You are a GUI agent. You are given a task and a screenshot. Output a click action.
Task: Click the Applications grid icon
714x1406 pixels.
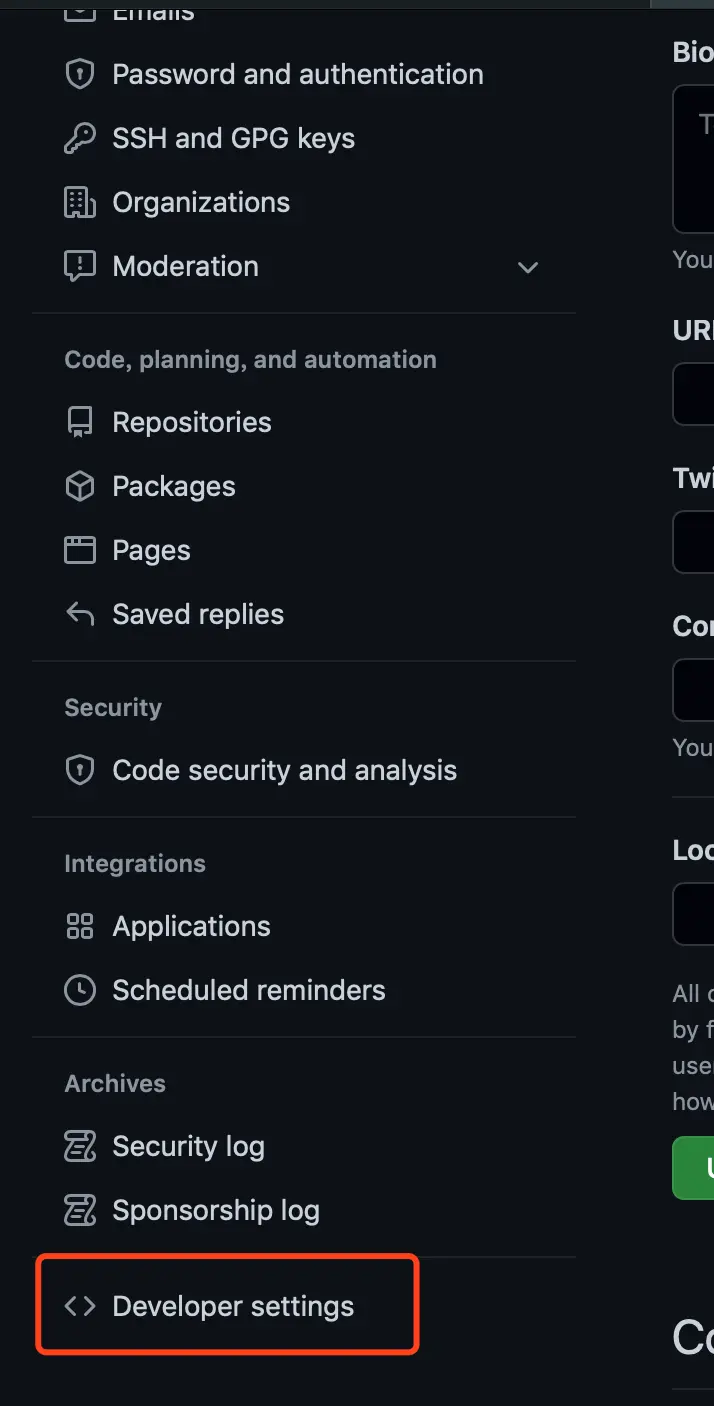pos(79,927)
